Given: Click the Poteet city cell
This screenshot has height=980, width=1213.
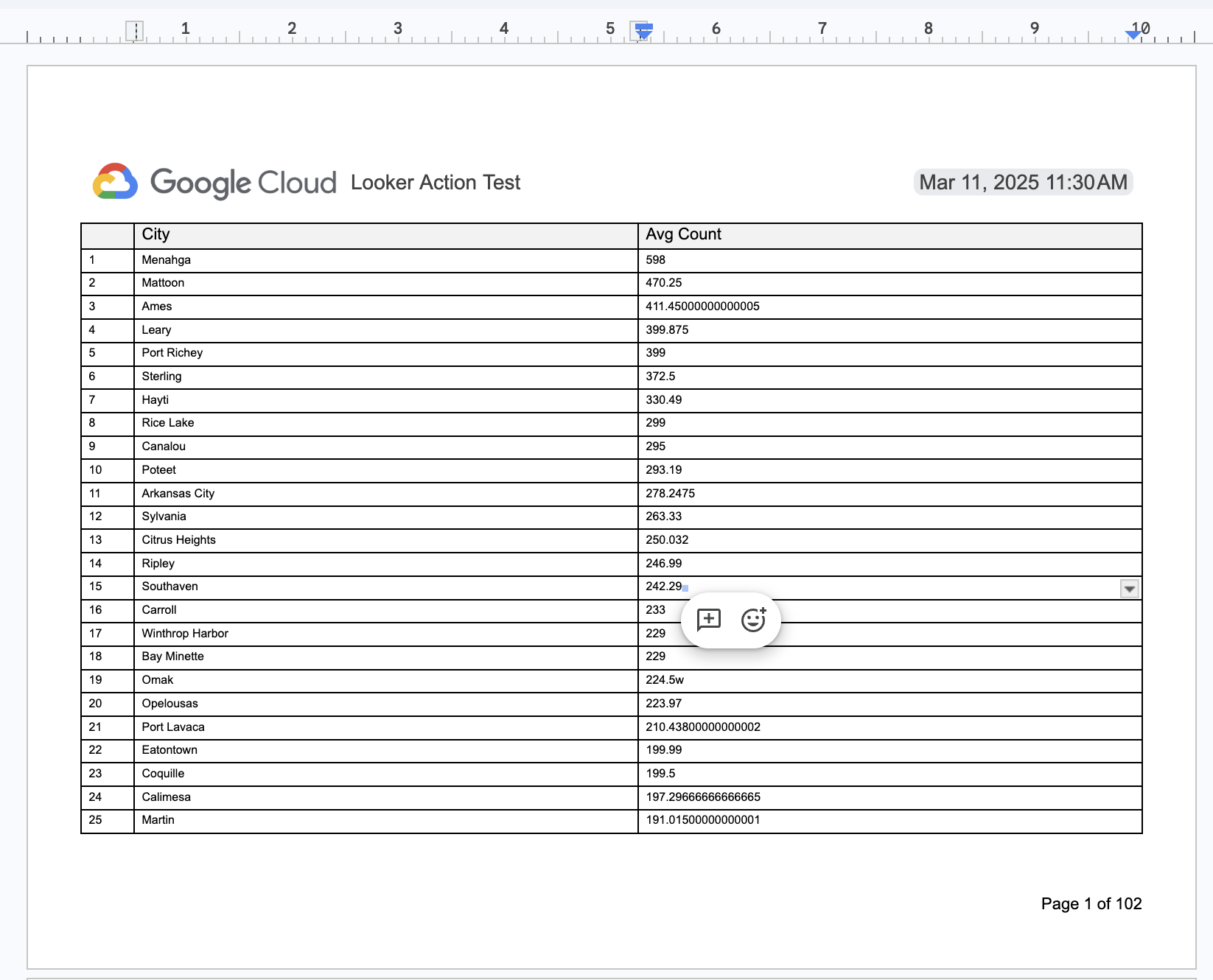Looking at the screenshot, I should pyautogui.click(x=385, y=470).
